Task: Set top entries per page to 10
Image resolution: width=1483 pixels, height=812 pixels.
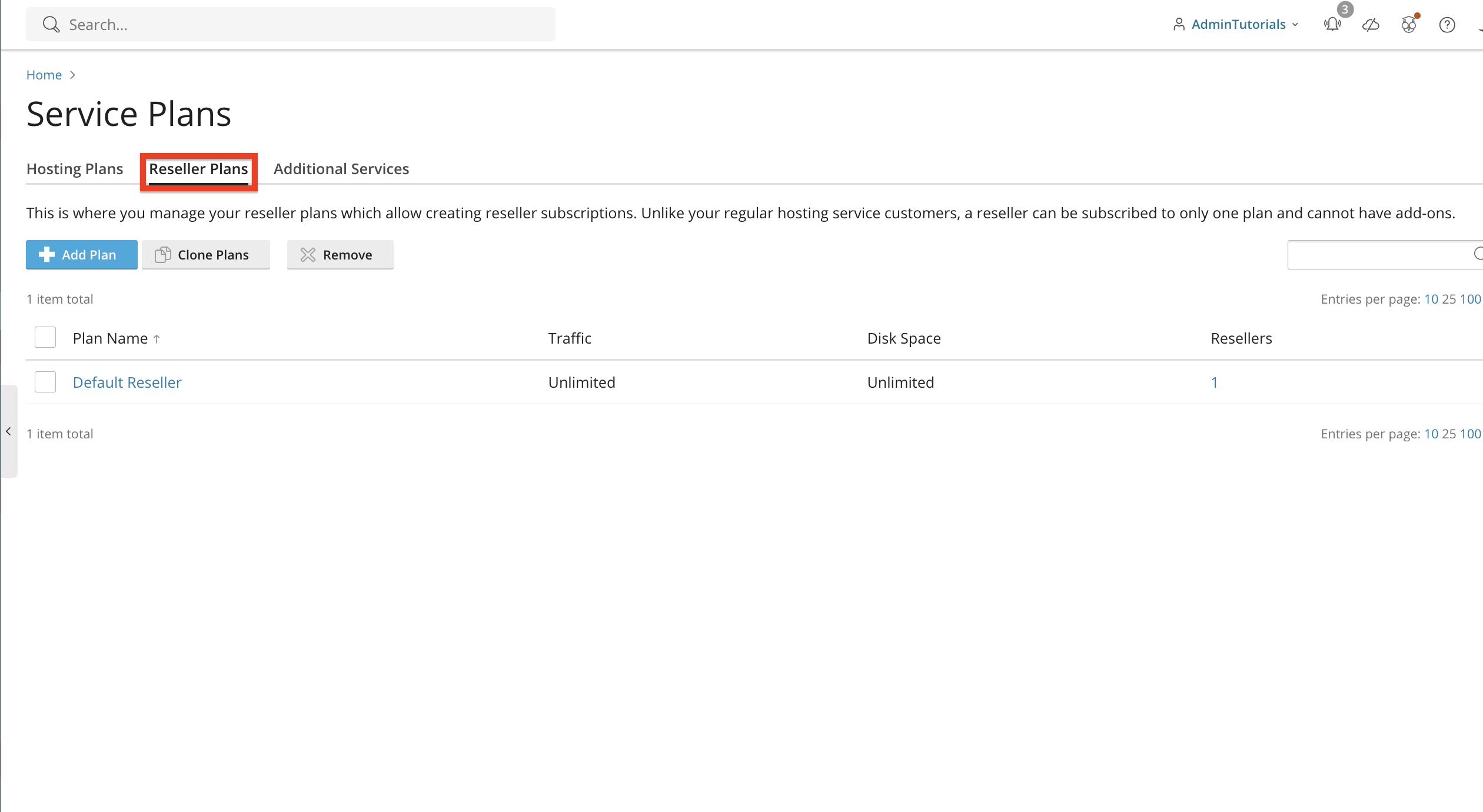Action: pos(1431,299)
